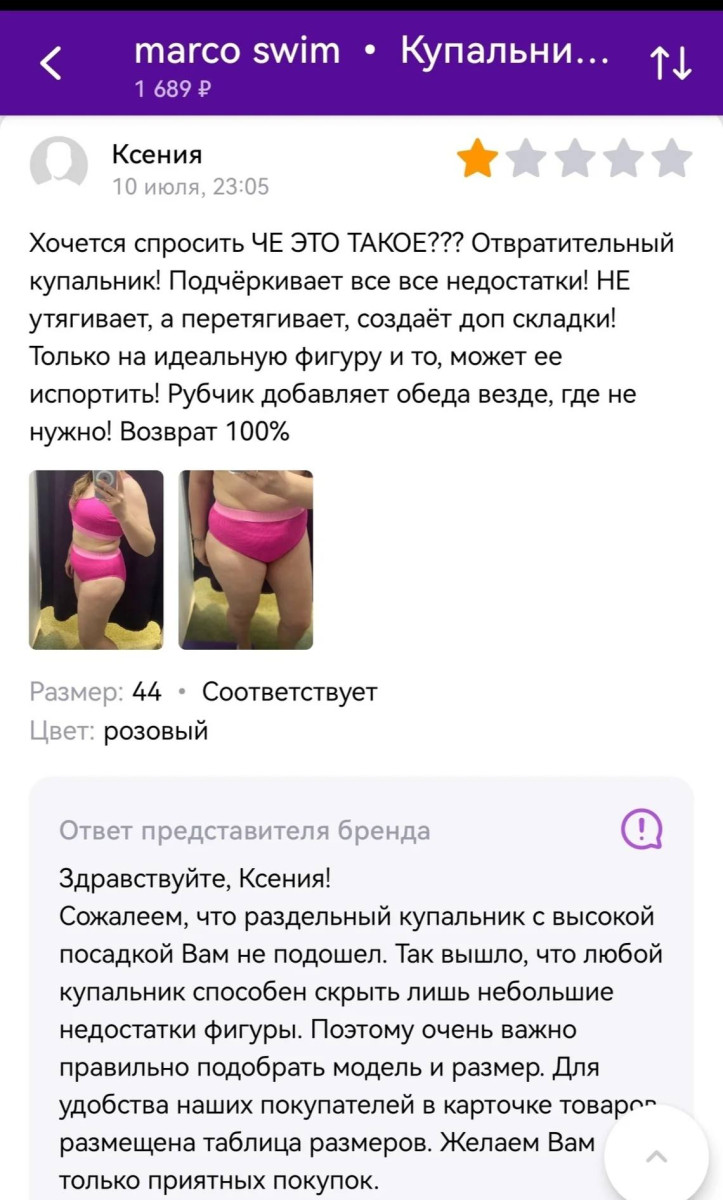
Task: Open reviewer name Ксения
Action: [x=157, y=154]
